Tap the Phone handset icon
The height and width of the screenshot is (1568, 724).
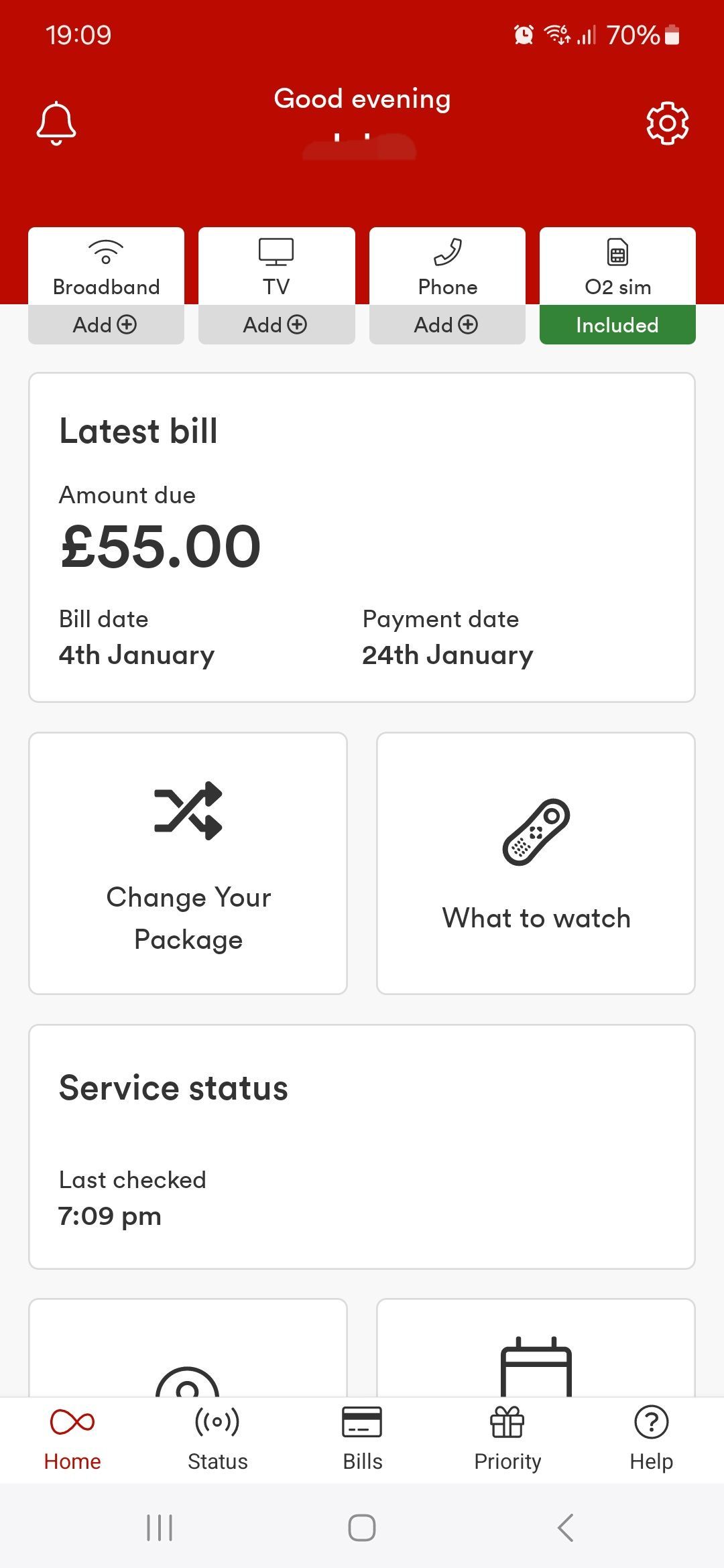447,252
